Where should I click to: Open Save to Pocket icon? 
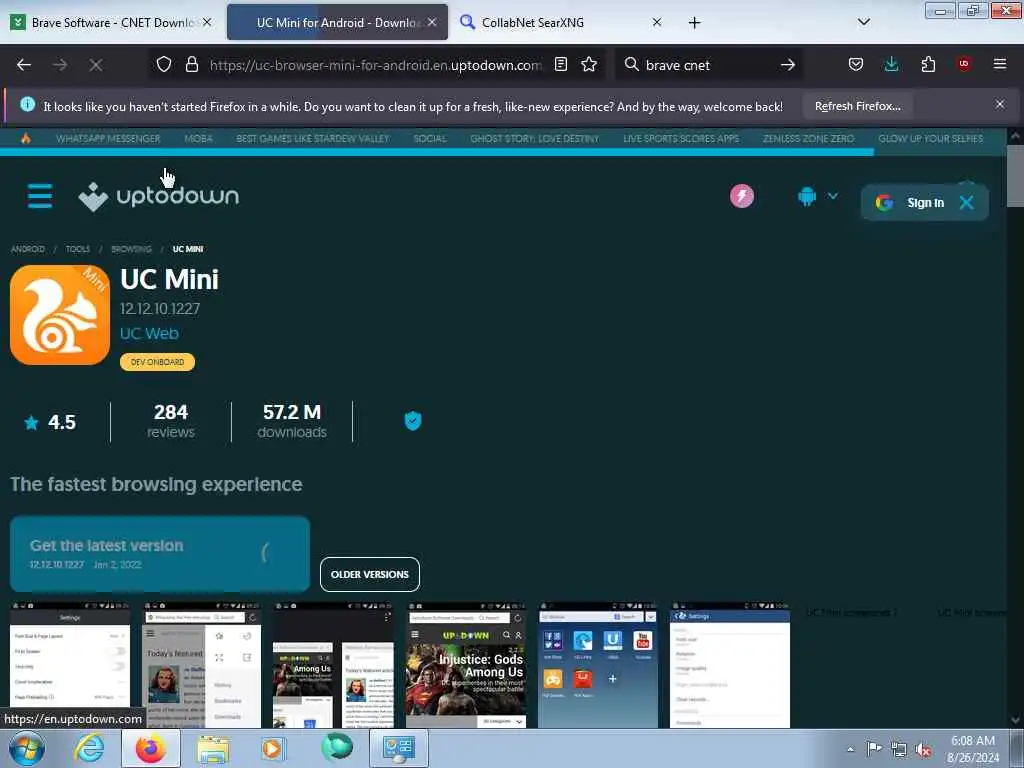pyautogui.click(x=856, y=64)
